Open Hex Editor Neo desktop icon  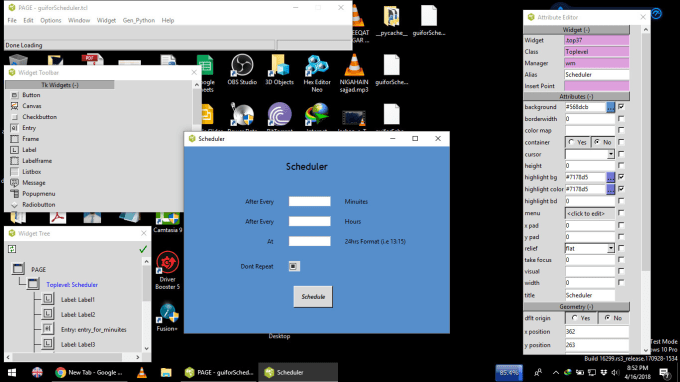click(317, 73)
